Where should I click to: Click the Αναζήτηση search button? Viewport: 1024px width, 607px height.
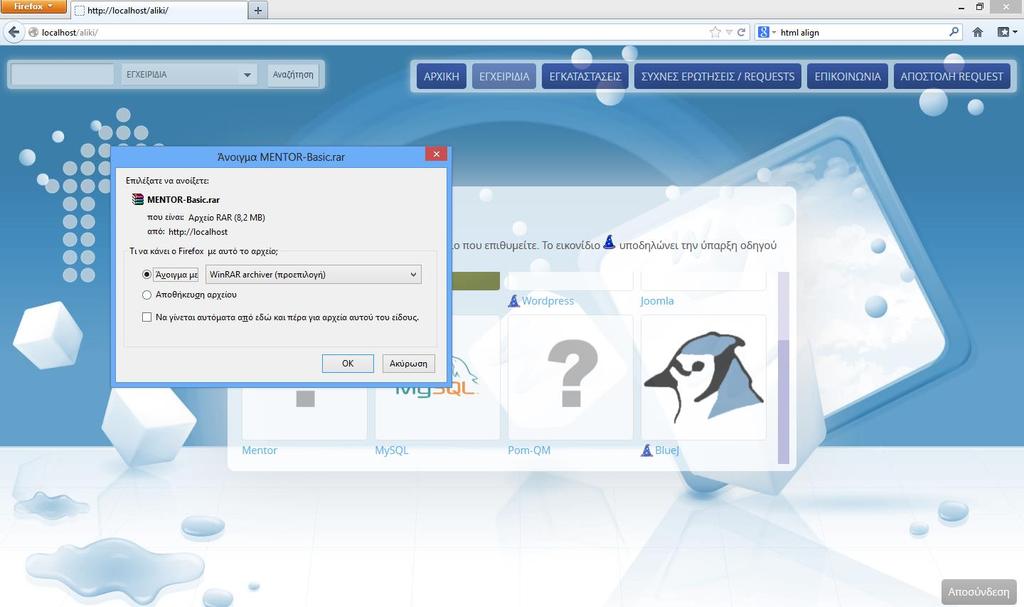pos(293,74)
